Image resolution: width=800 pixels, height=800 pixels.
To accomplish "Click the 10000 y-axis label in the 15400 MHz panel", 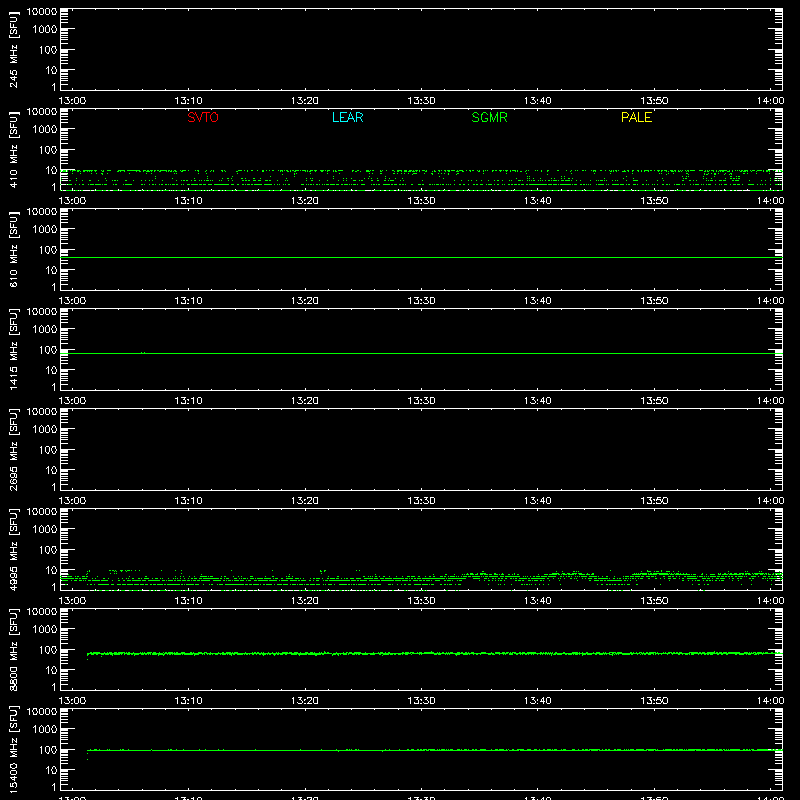I will pyautogui.click(x=42, y=712).
